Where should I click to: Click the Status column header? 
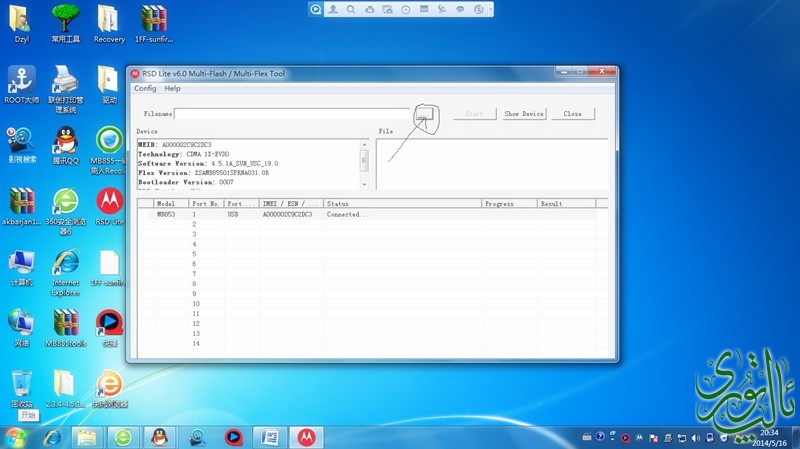[402, 204]
